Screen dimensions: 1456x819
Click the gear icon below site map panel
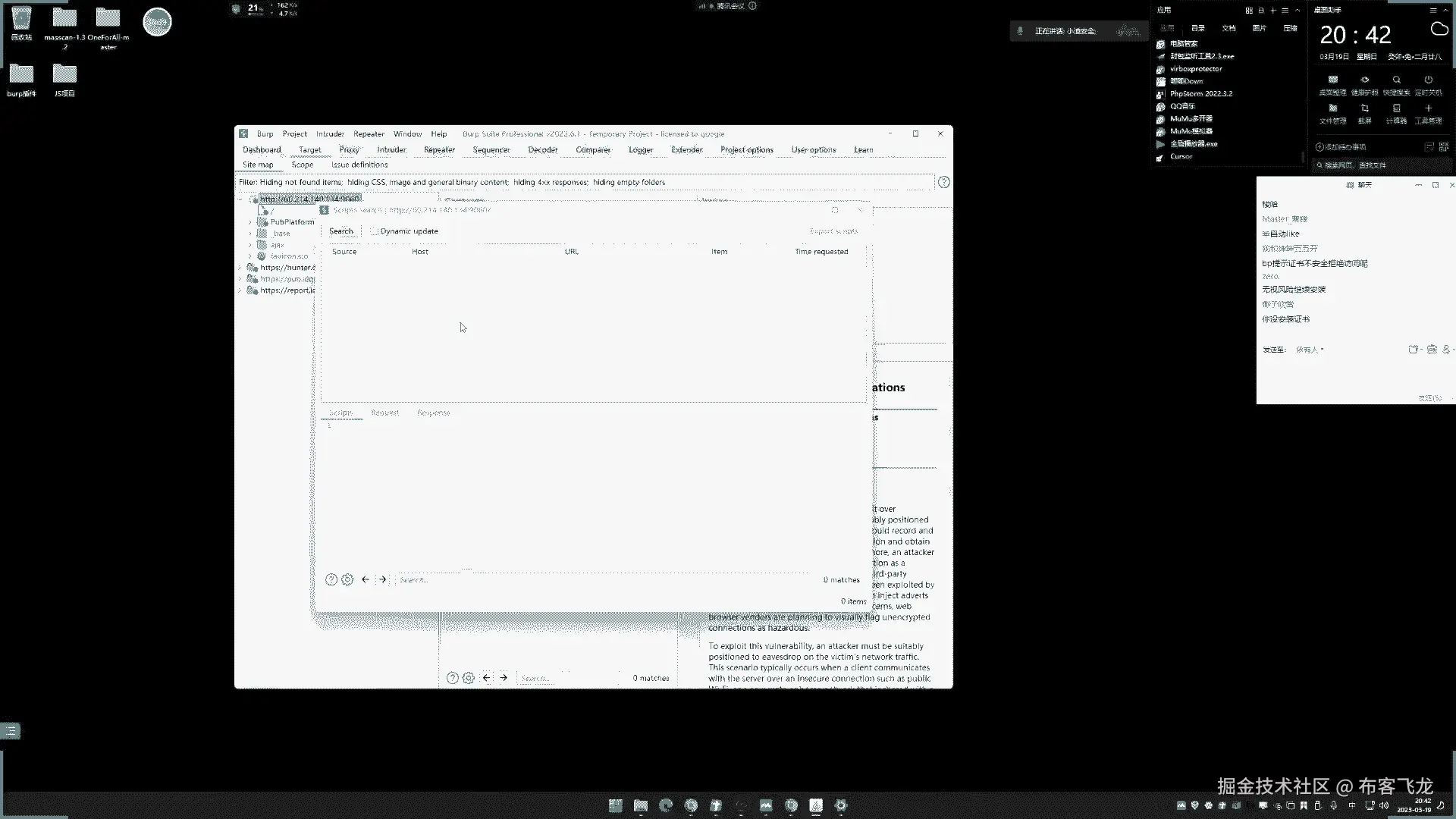(x=469, y=678)
